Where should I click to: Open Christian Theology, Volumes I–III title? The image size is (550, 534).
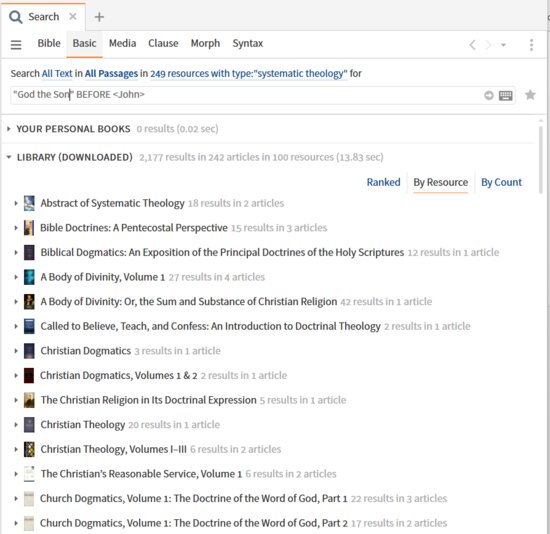tap(114, 449)
